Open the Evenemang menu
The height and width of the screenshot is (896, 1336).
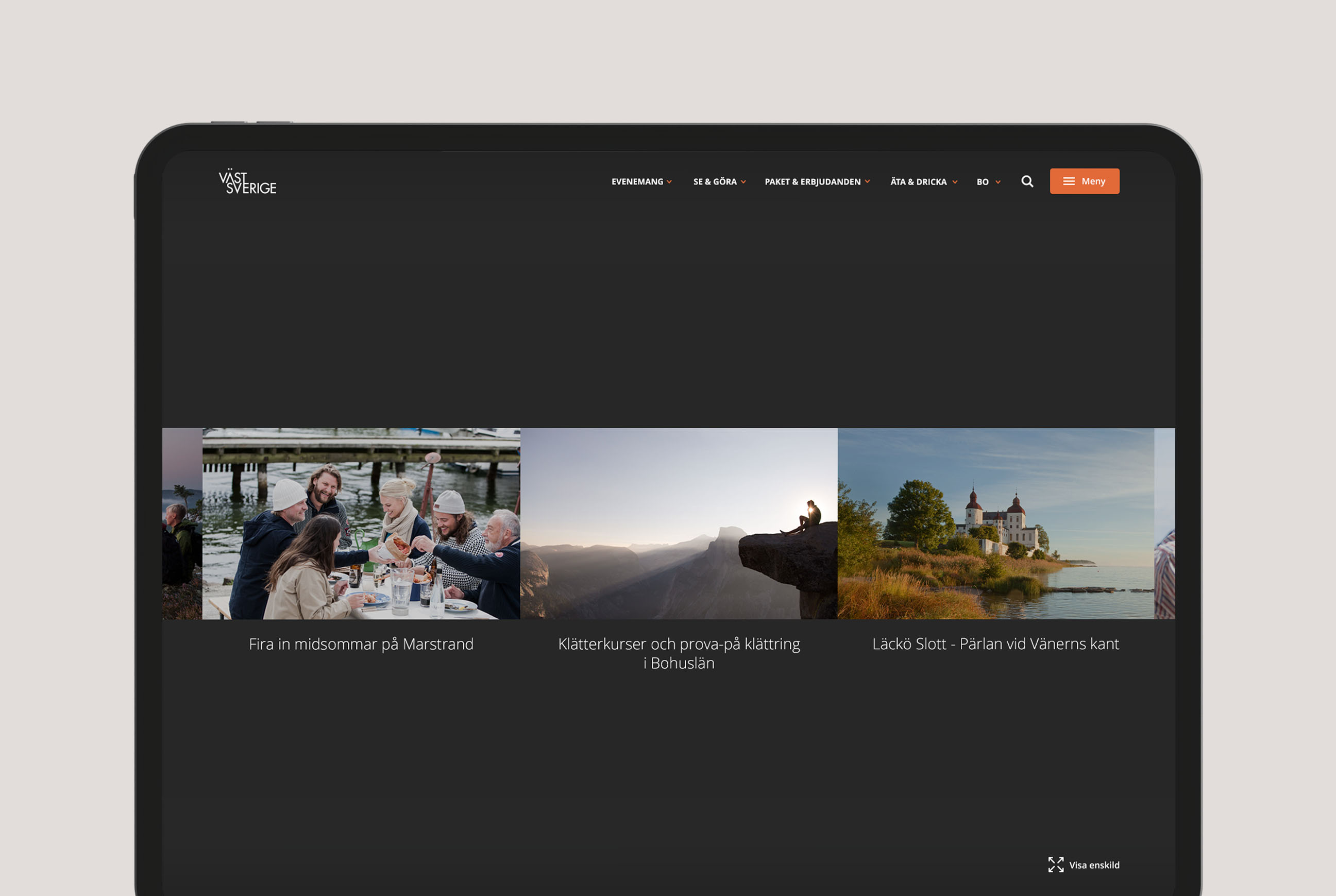[x=637, y=182]
